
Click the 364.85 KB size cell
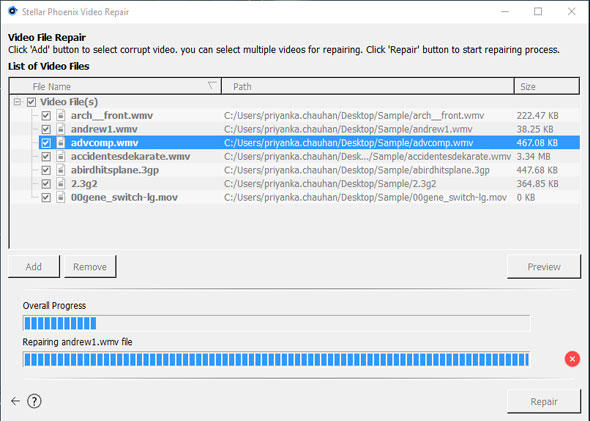pyautogui.click(x=537, y=184)
